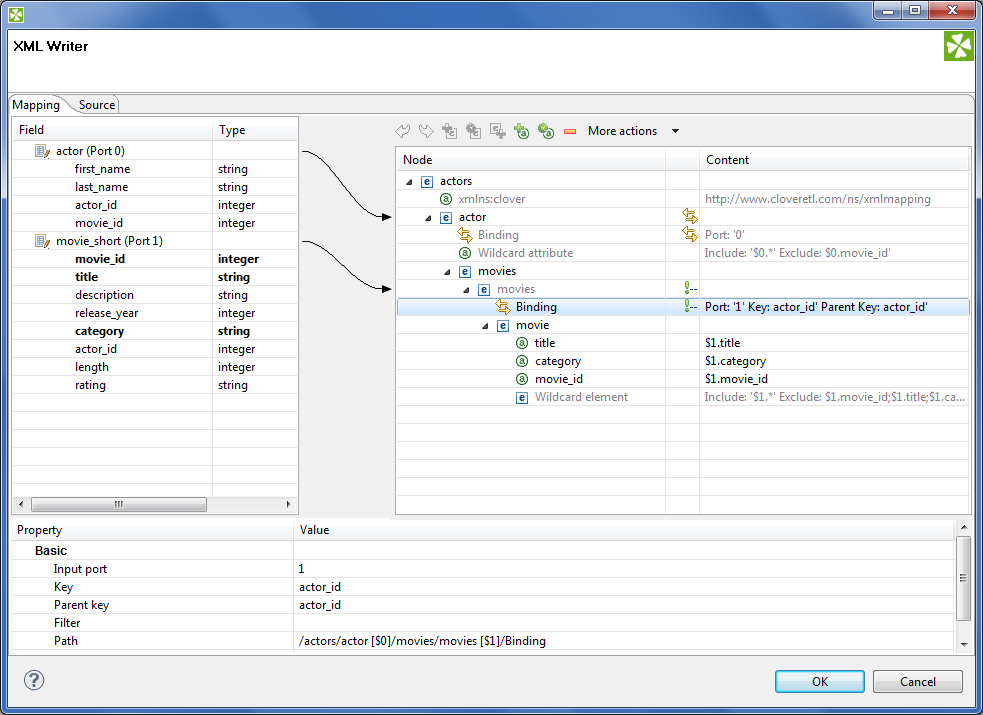Edit the Parent key property value

pos(624,605)
